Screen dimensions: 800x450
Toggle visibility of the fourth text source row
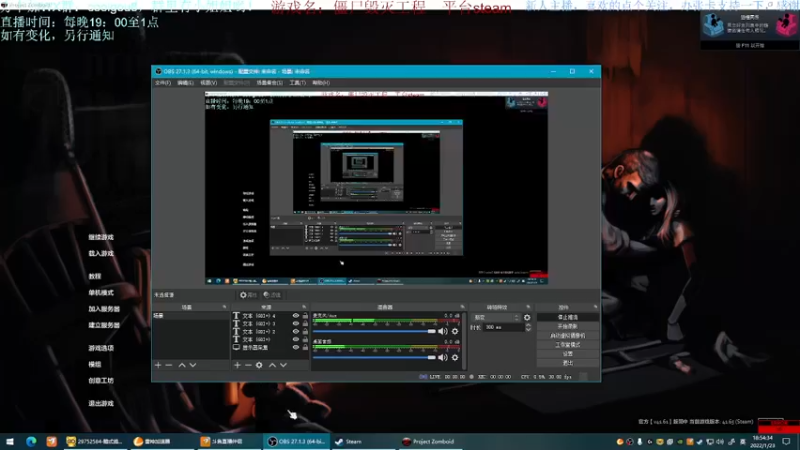coord(295,339)
